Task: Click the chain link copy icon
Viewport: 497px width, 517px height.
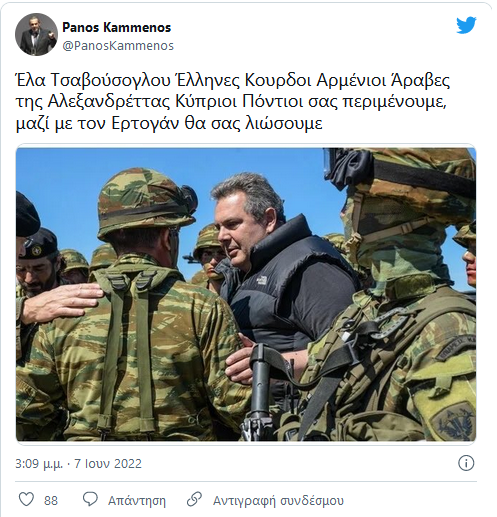Action: coord(194,499)
